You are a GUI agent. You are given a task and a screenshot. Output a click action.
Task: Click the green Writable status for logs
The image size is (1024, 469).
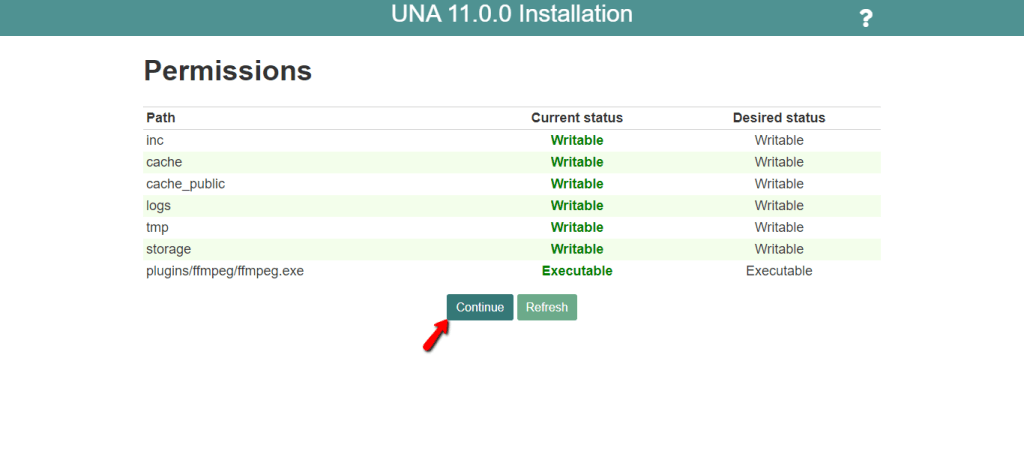tap(577, 206)
